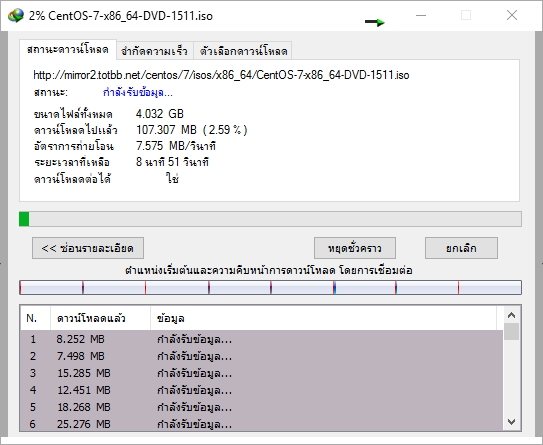The width and height of the screenshot is (543, 445).
Task: Click the green download progress bar
Action: (270, 219)
